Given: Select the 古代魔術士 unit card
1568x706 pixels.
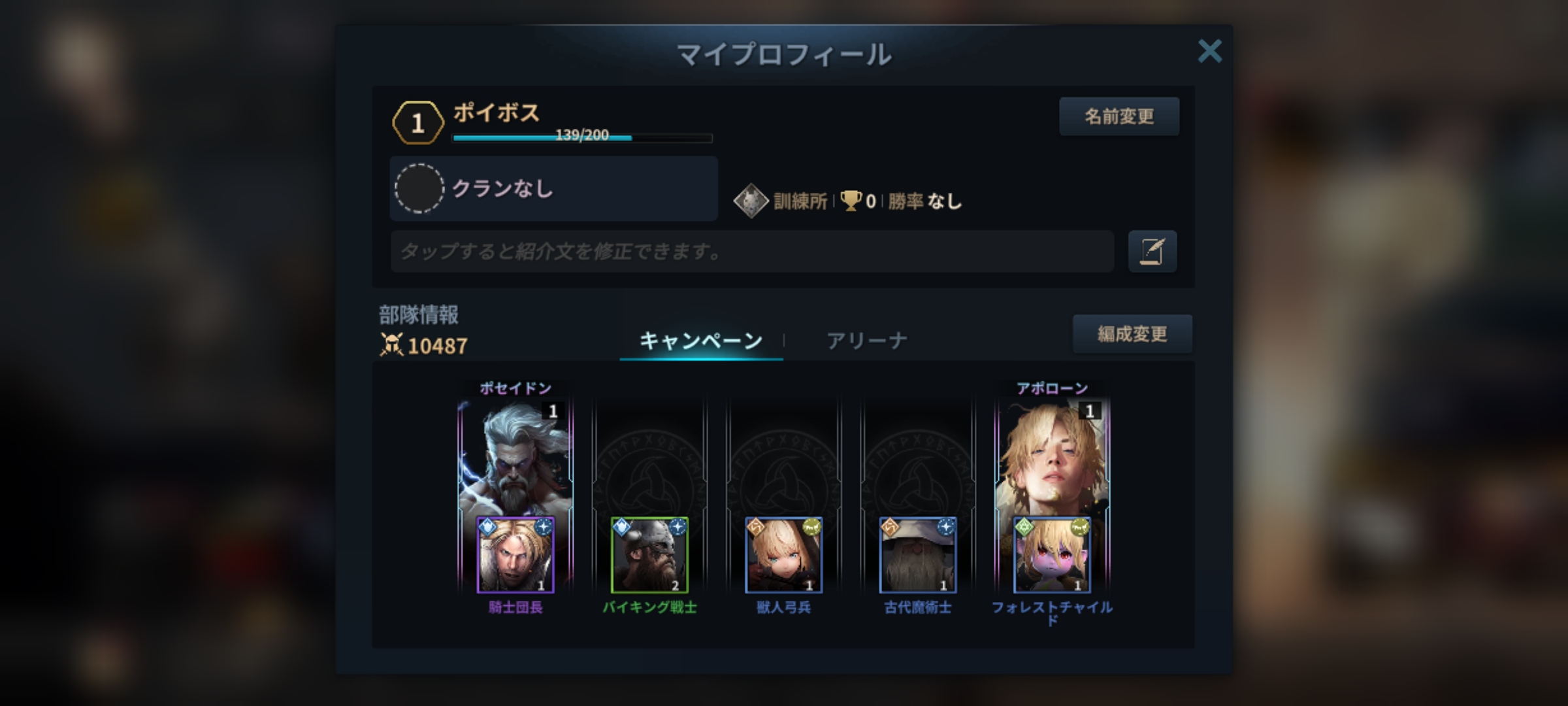Looking at the screenshot, I should tap(918, 555).
